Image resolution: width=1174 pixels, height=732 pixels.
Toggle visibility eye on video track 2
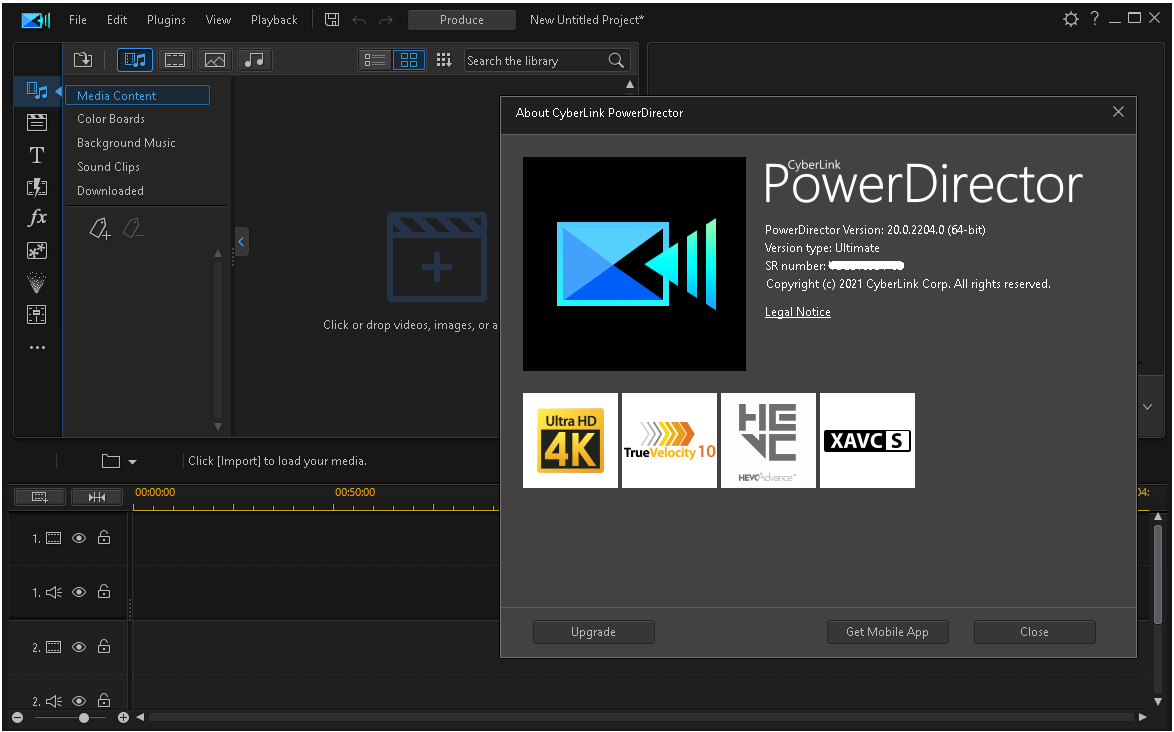pyautogui.click(x=79, y=647)
